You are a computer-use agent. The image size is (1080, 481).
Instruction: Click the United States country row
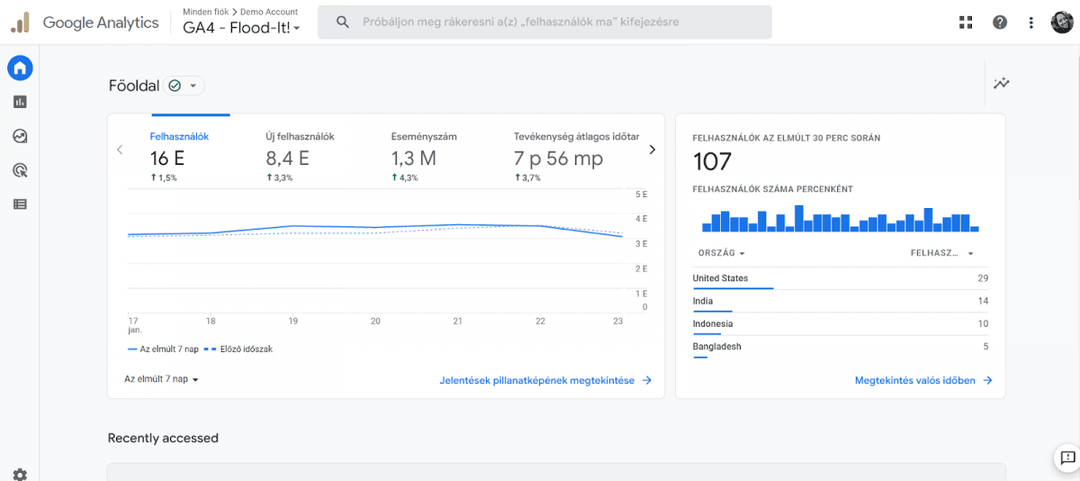(840, 278)
